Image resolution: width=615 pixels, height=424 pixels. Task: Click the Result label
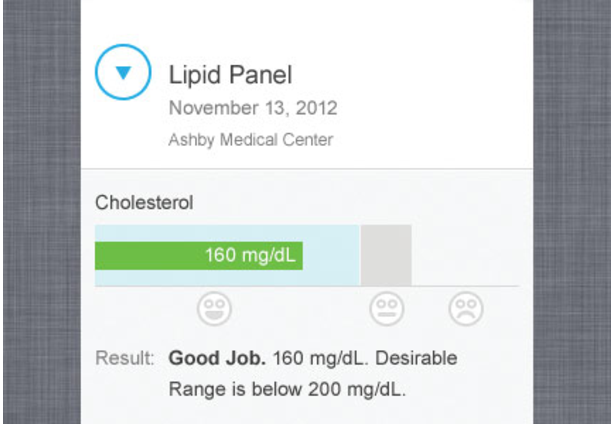click(125, 358)
